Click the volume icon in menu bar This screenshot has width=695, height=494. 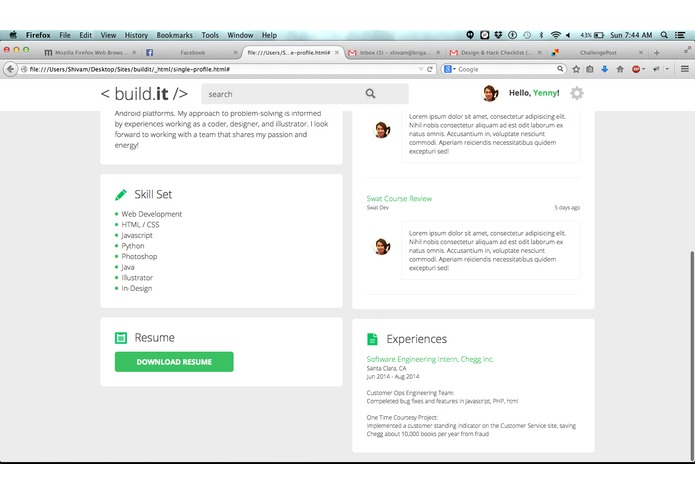pos(568,35)
